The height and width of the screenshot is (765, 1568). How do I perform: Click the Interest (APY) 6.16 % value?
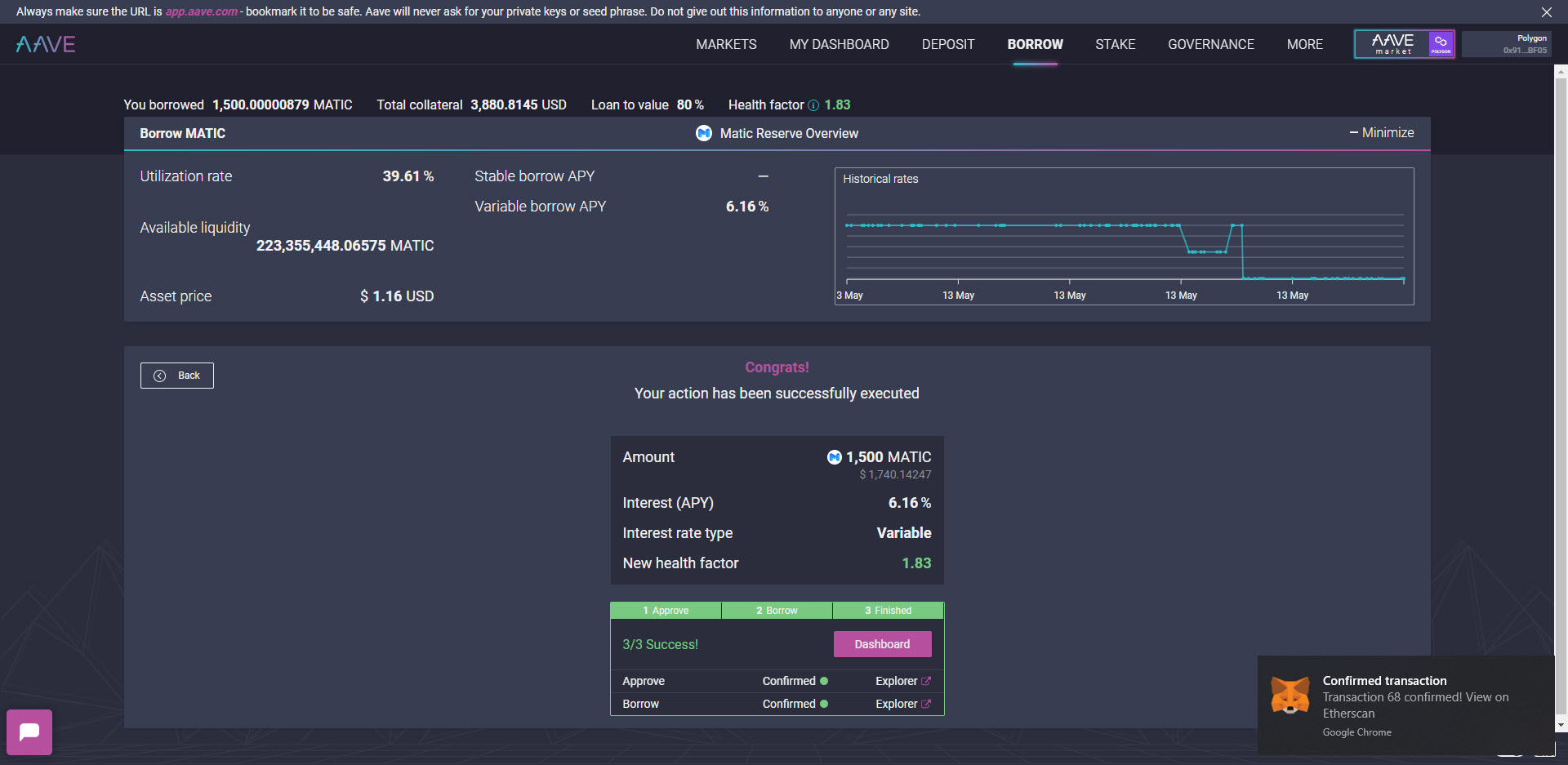(909, 503)
